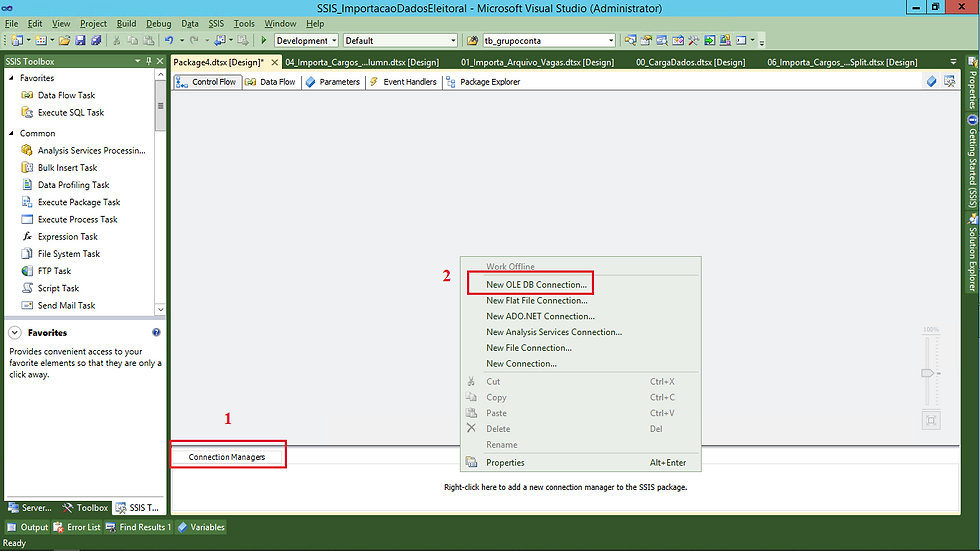The image size is (980, 551).
Task: Select the Bulk Insert Task item
Action: pyautogui.click(x=68, y=167)
